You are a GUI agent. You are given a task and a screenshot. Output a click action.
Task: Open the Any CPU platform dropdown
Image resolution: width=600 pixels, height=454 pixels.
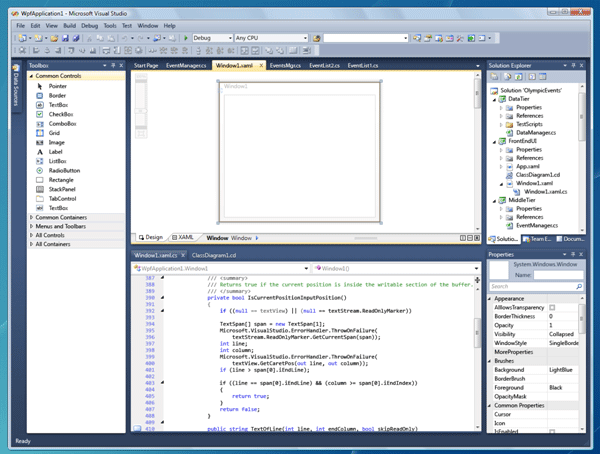point(270,37)
